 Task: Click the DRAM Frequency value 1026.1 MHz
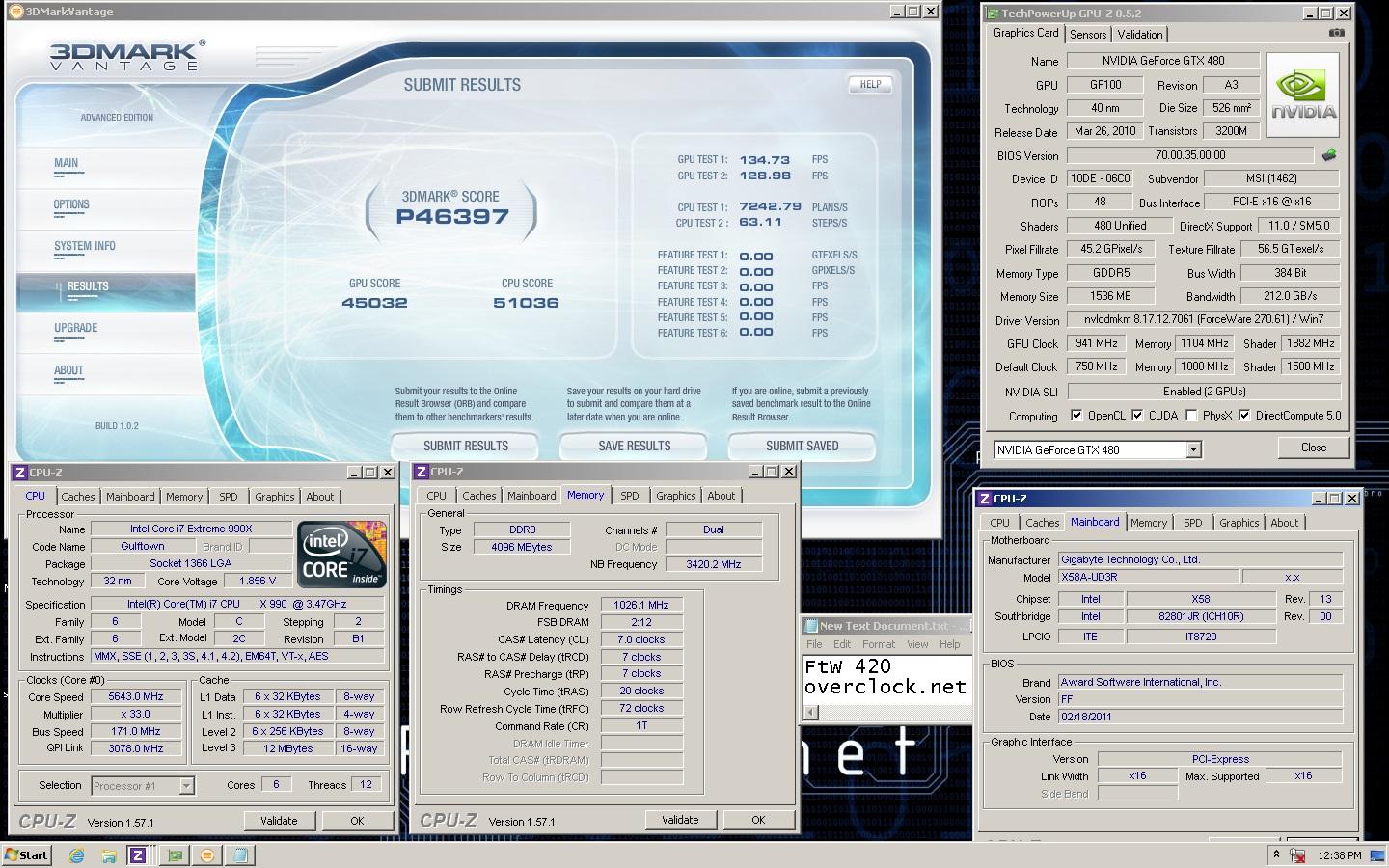(x=641, y=605)
